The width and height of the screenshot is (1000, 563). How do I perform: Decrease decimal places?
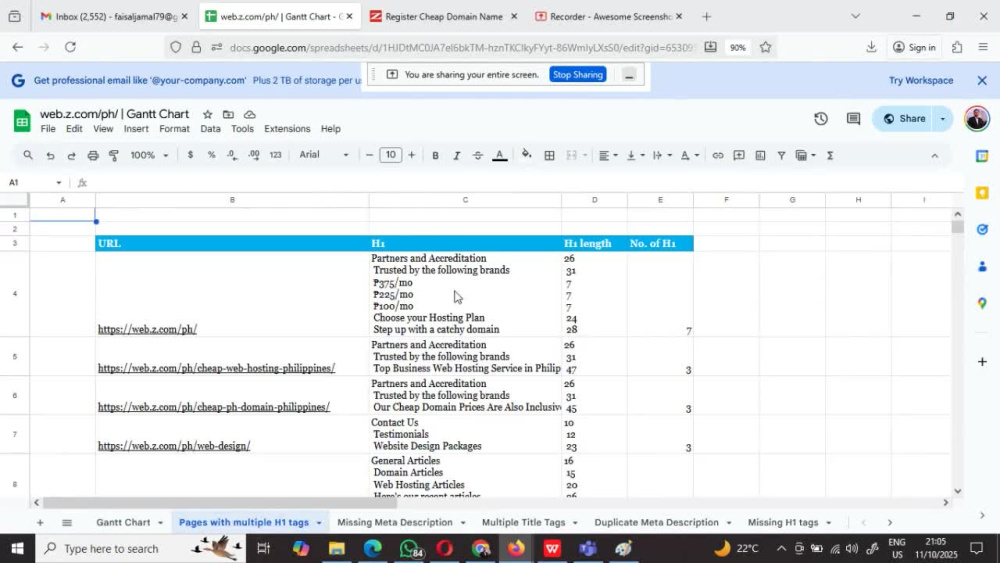232,155
